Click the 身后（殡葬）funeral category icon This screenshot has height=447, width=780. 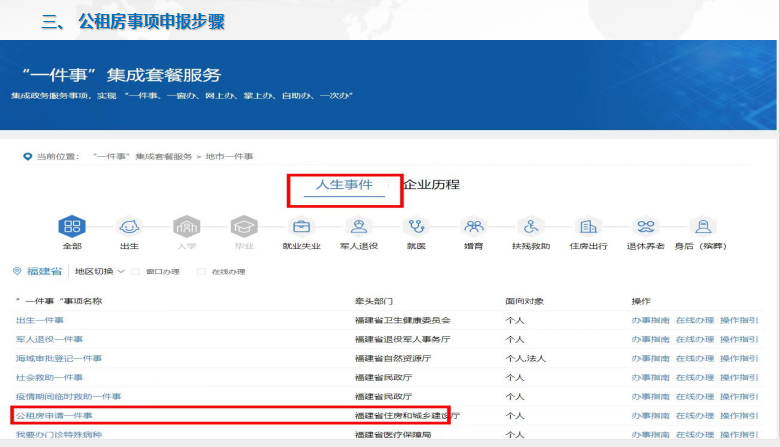click(704, 228)
